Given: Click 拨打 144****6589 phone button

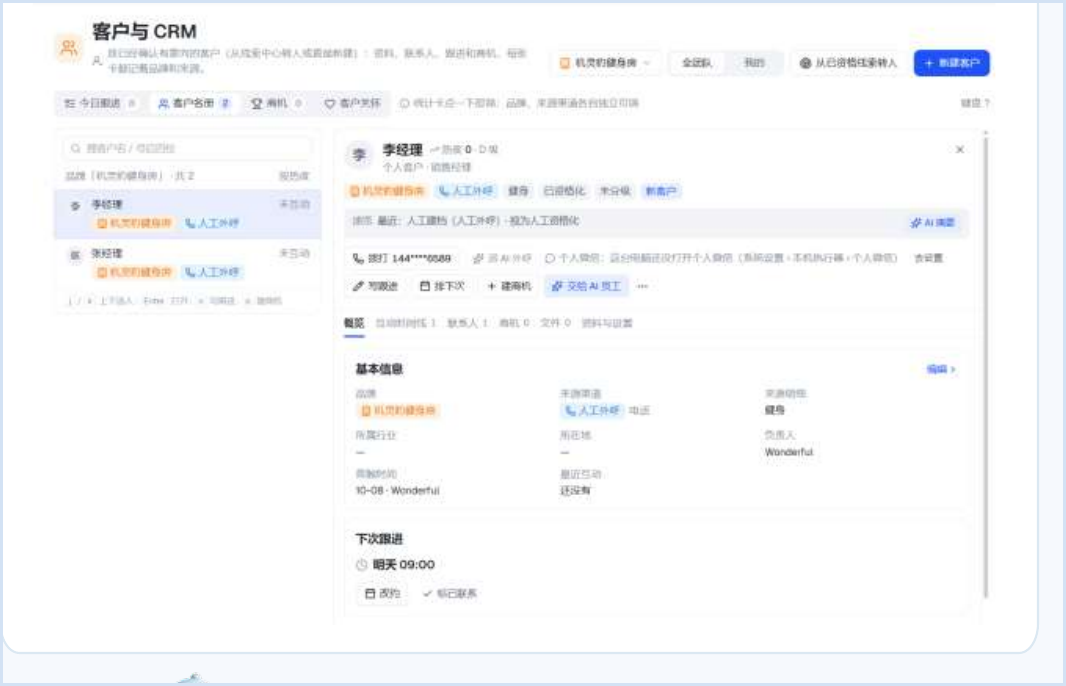Looking at the screenshot, I should (402, 258).
